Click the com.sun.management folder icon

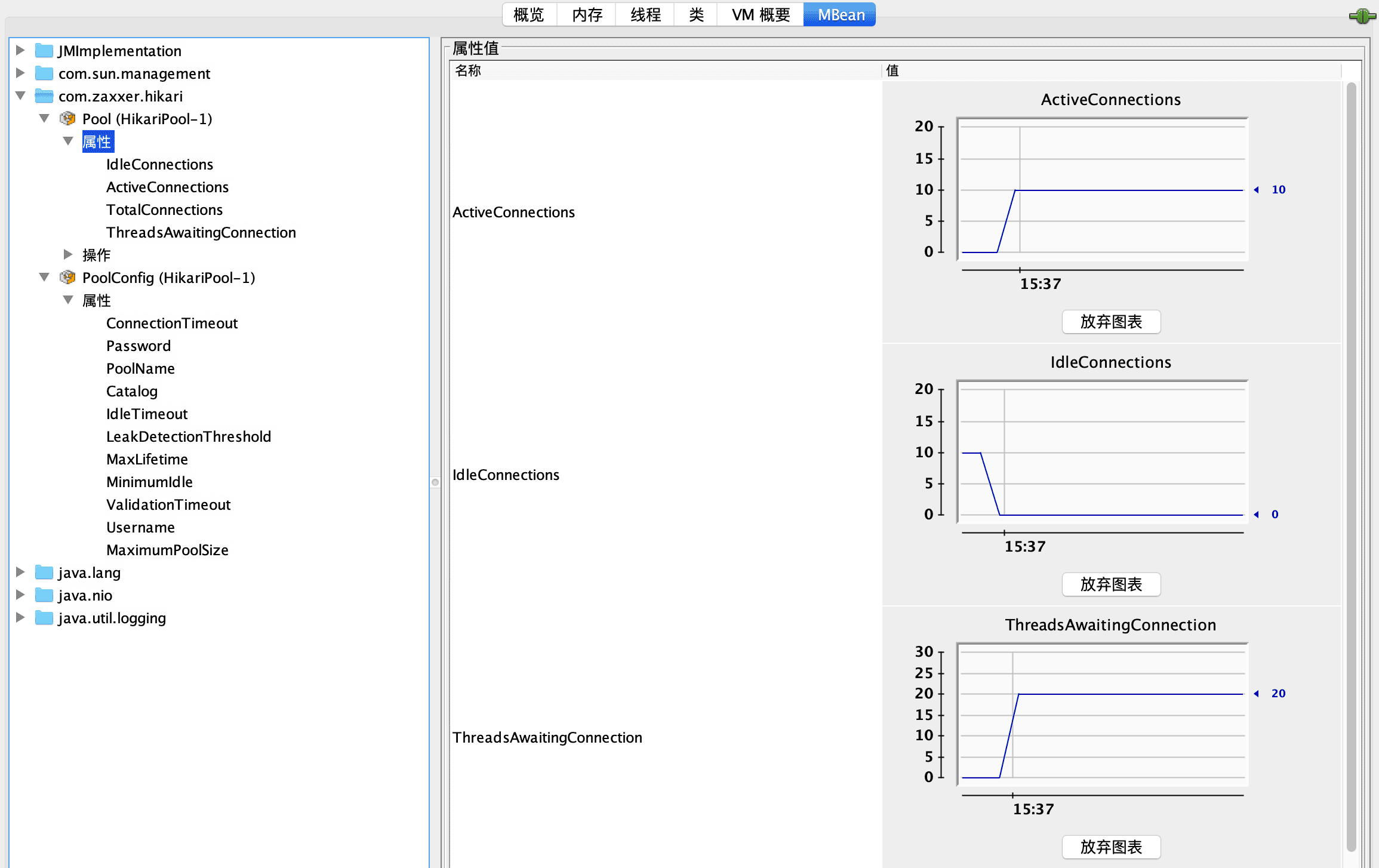[x=44, y=73]
